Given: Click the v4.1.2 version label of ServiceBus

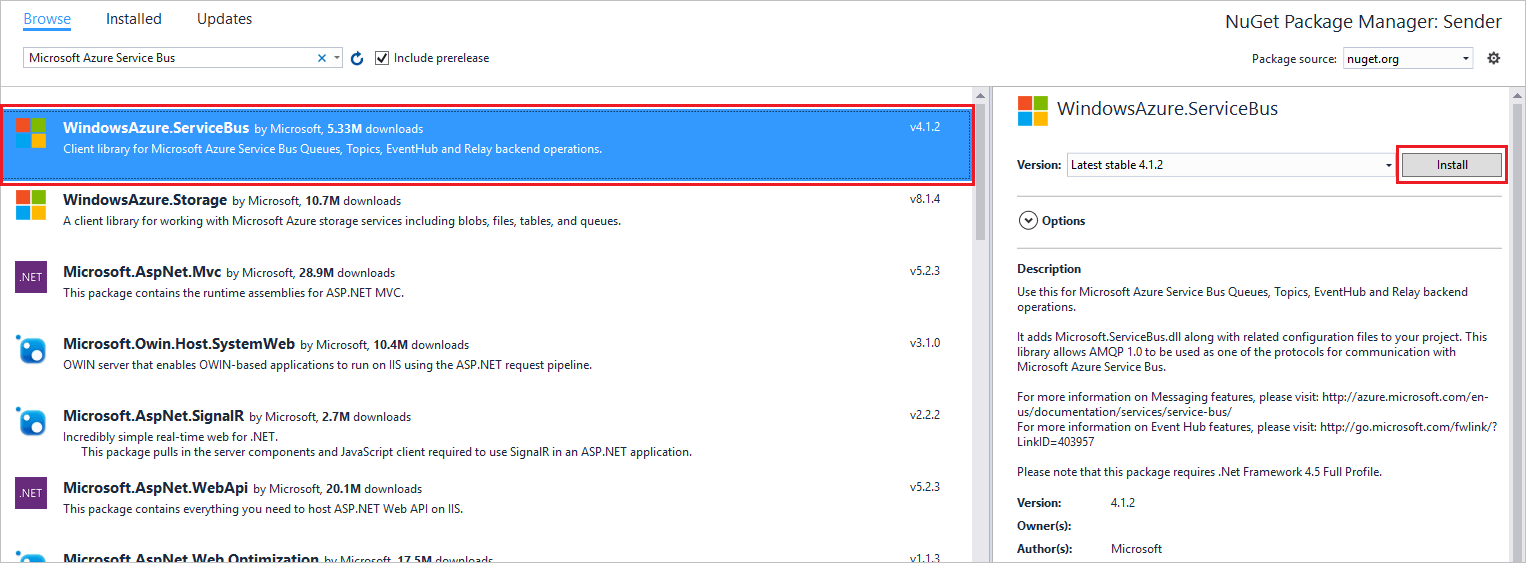Looking at the screenshot, I should click(x=925, y=127).
